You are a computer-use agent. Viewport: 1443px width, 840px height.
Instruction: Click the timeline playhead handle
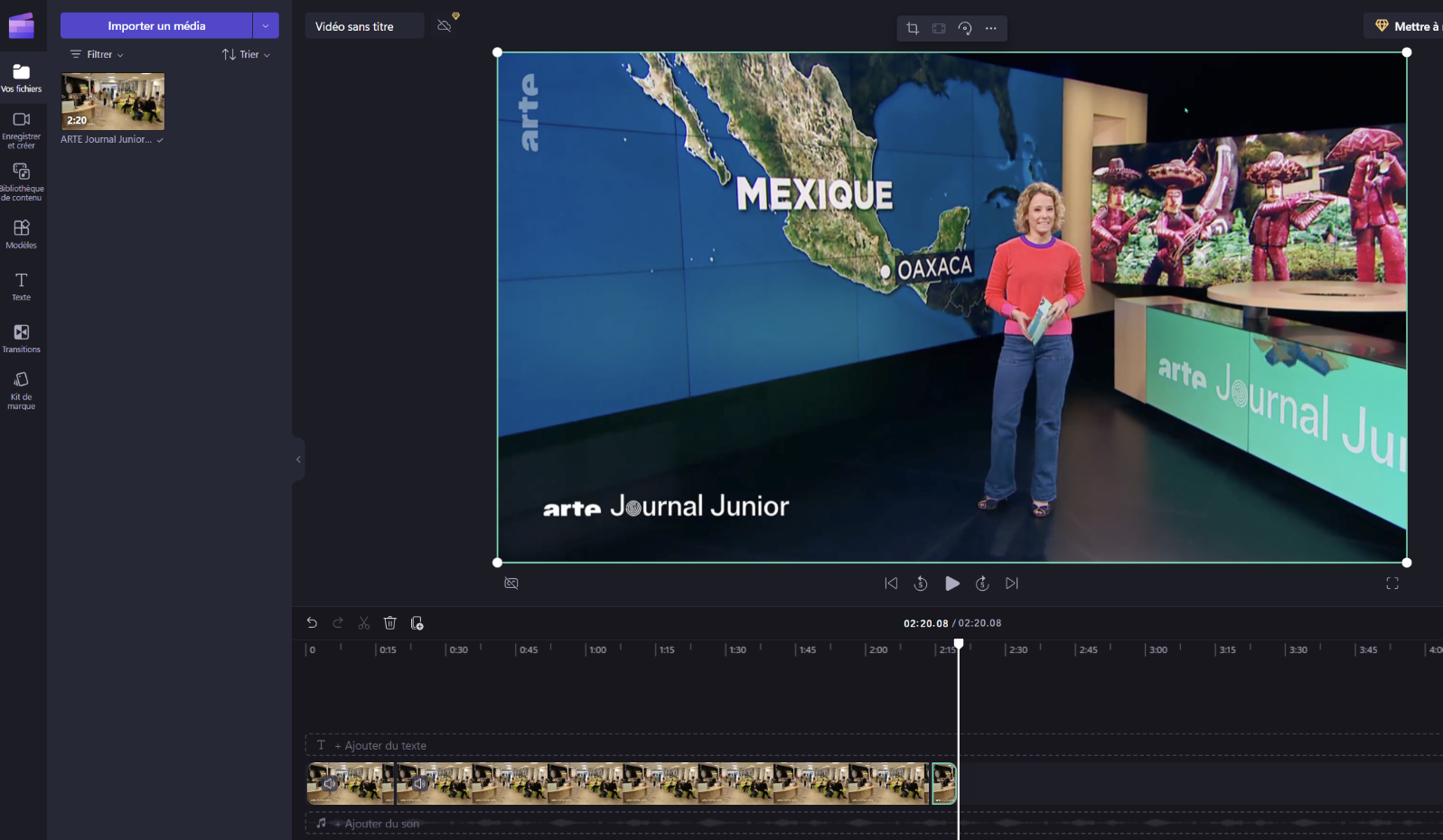pos(959,644)
